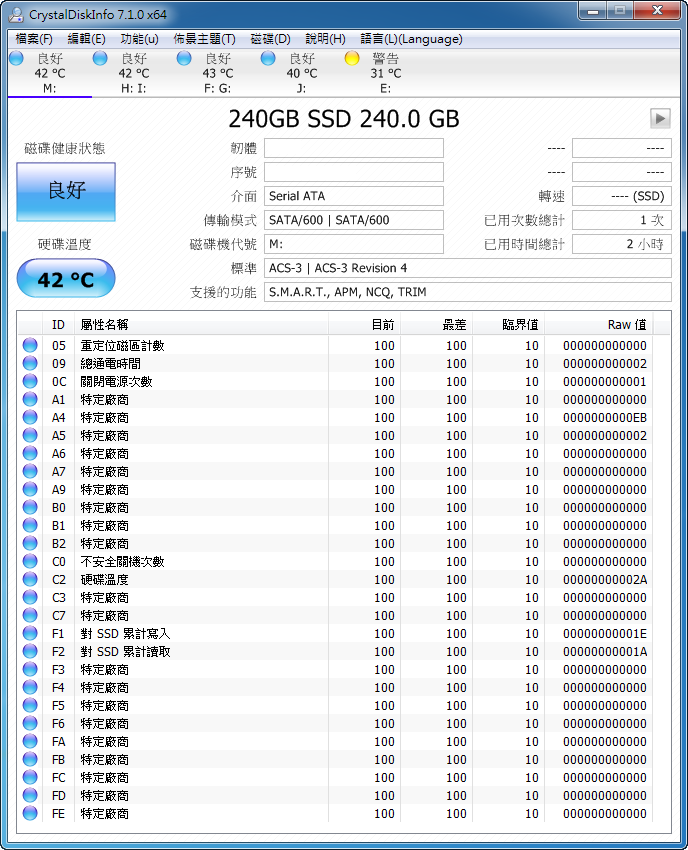Click the status orb for attribute A4
The image size is (688, 850).
(x=30, y=417)
